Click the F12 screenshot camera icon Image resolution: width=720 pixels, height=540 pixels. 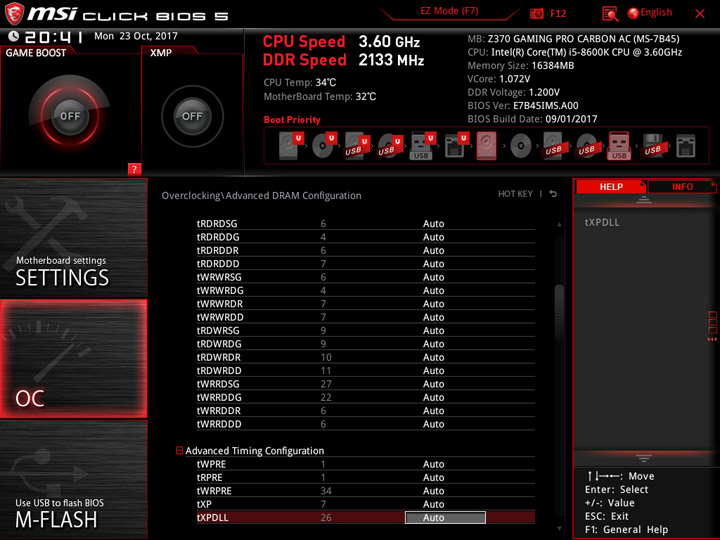[536, 13]
